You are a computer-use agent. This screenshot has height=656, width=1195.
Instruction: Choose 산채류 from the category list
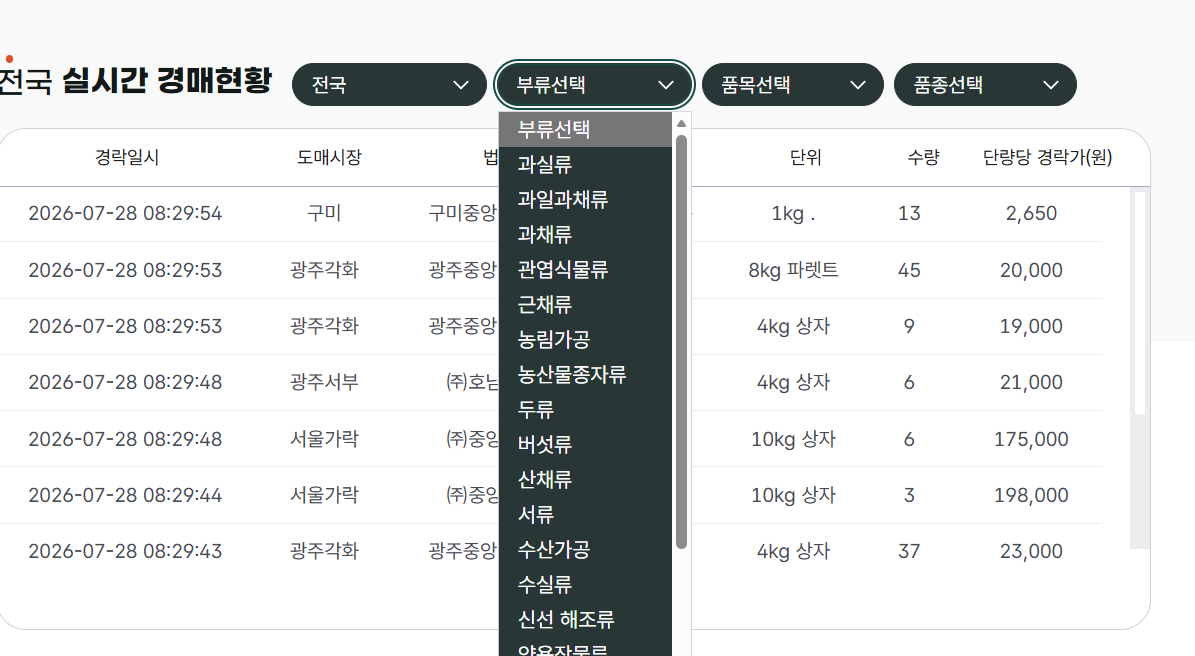pos(585,480)
